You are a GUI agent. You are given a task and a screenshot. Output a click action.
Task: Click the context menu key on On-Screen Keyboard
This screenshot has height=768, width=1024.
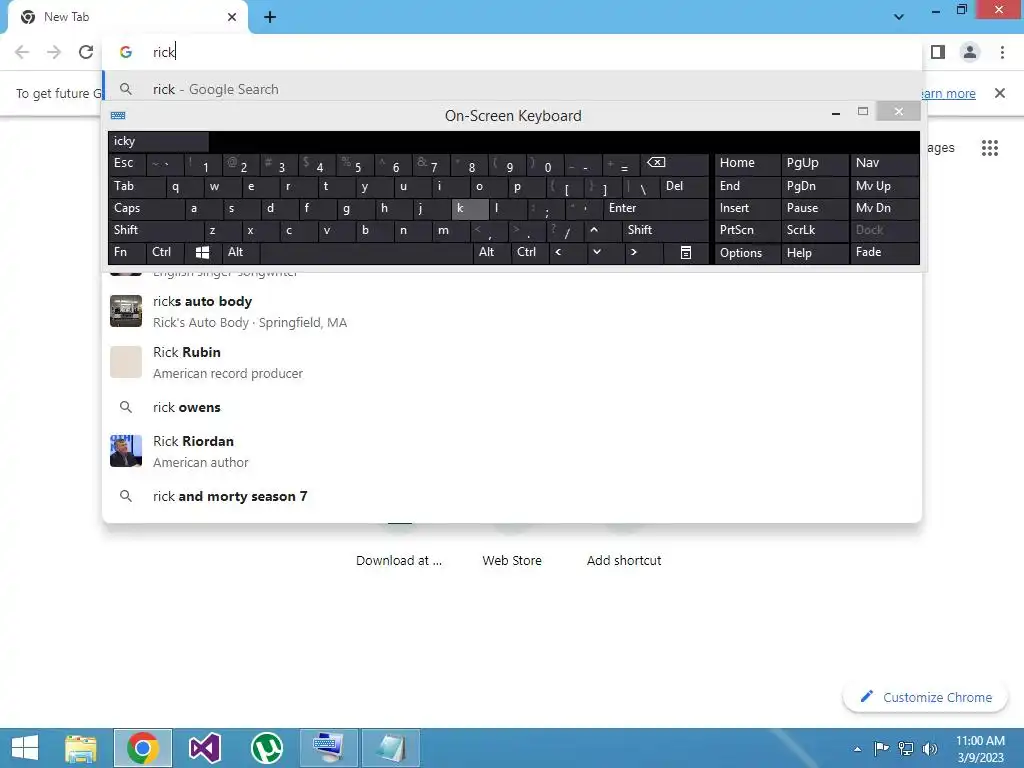click(x=686, y=252)
